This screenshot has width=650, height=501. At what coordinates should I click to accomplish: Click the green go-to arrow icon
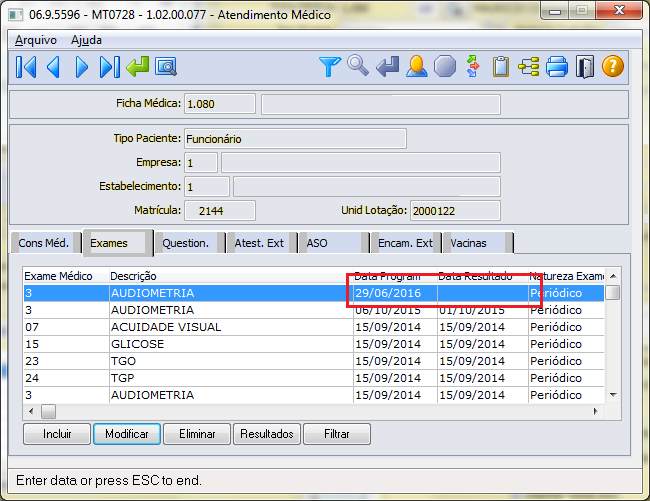138,67
